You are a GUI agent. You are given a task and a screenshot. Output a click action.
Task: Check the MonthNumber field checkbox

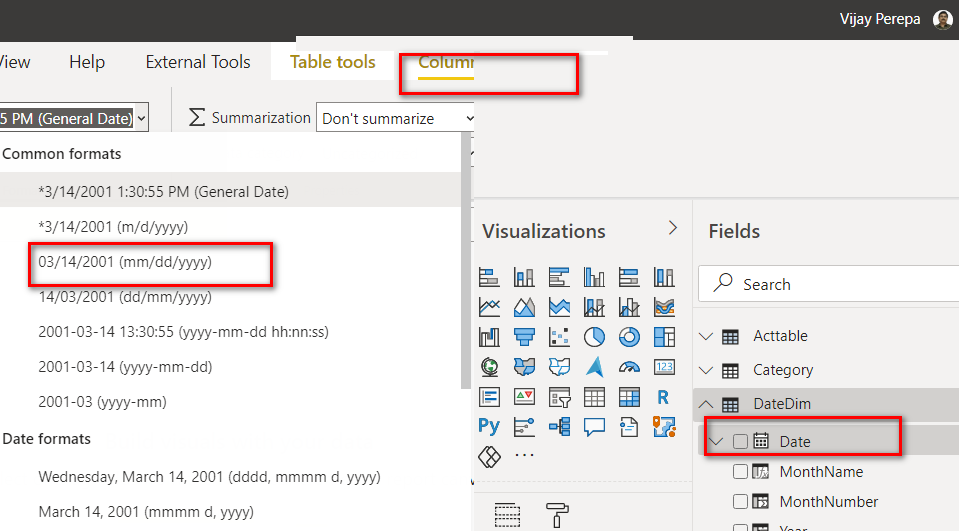(740, 501)
